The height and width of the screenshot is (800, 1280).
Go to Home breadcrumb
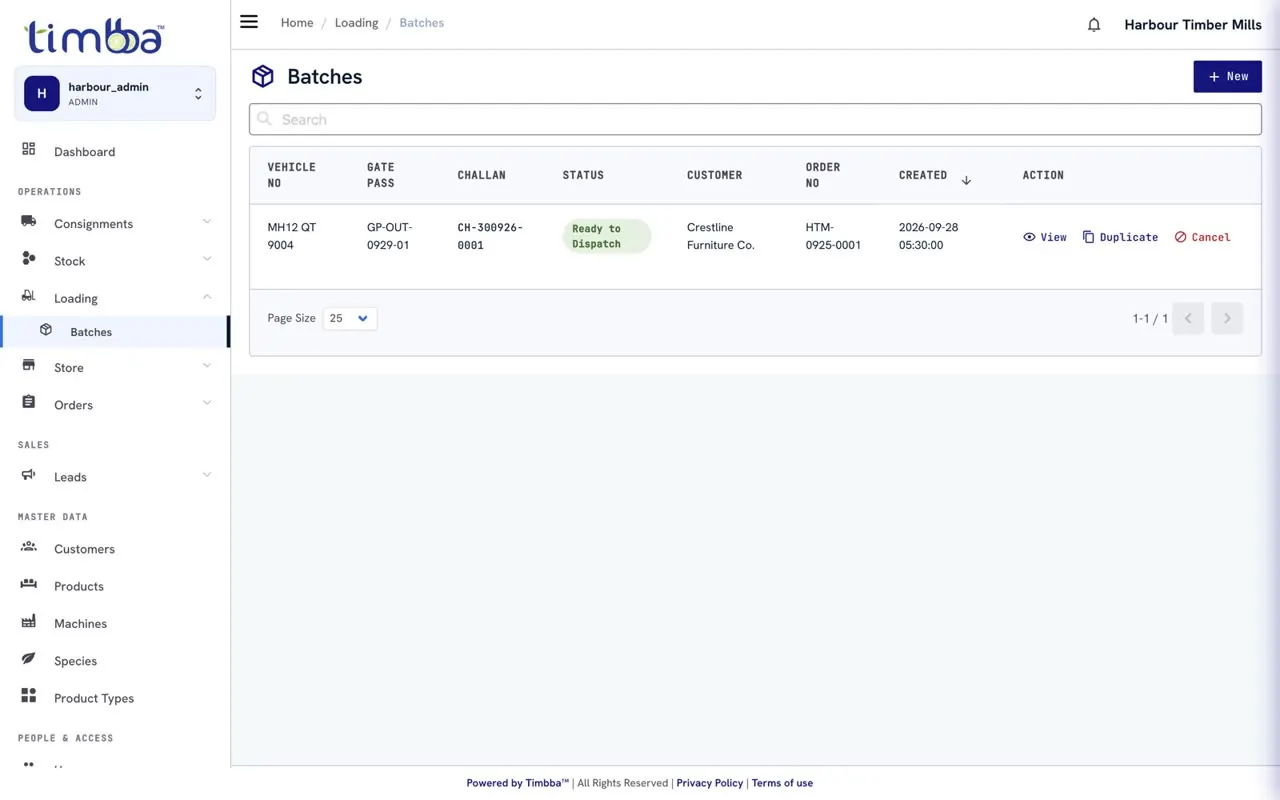coord(297,23)
